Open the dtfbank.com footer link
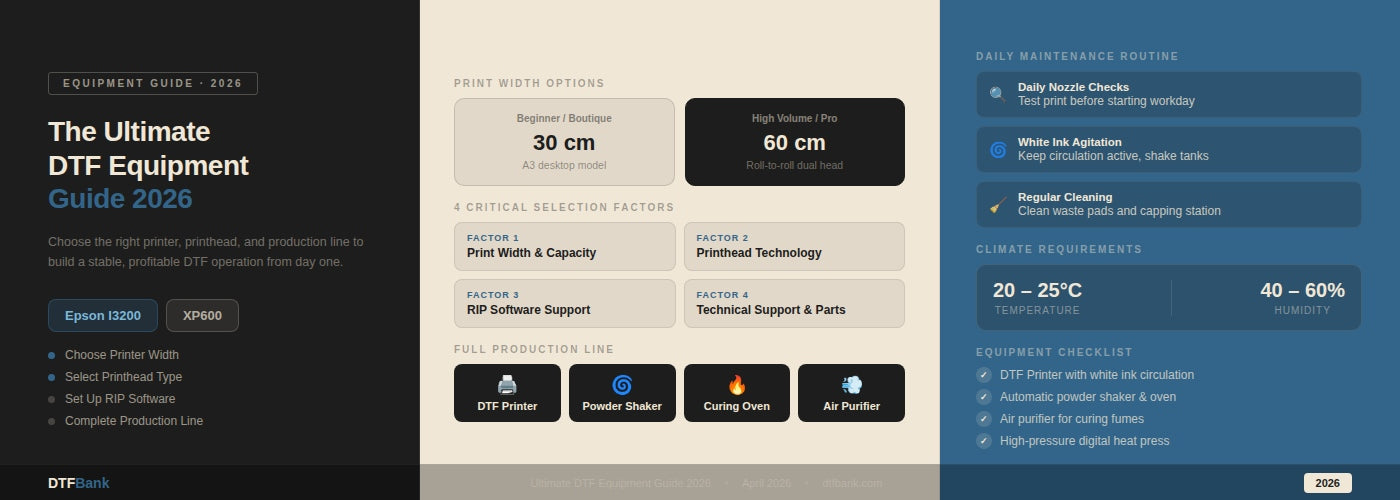The image size is (1400, 500). pos(852,483)
